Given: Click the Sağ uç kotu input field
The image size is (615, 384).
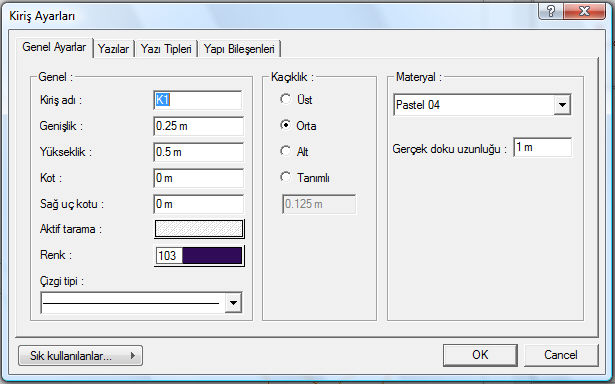Looking at the screenshot, I should 198,204.
